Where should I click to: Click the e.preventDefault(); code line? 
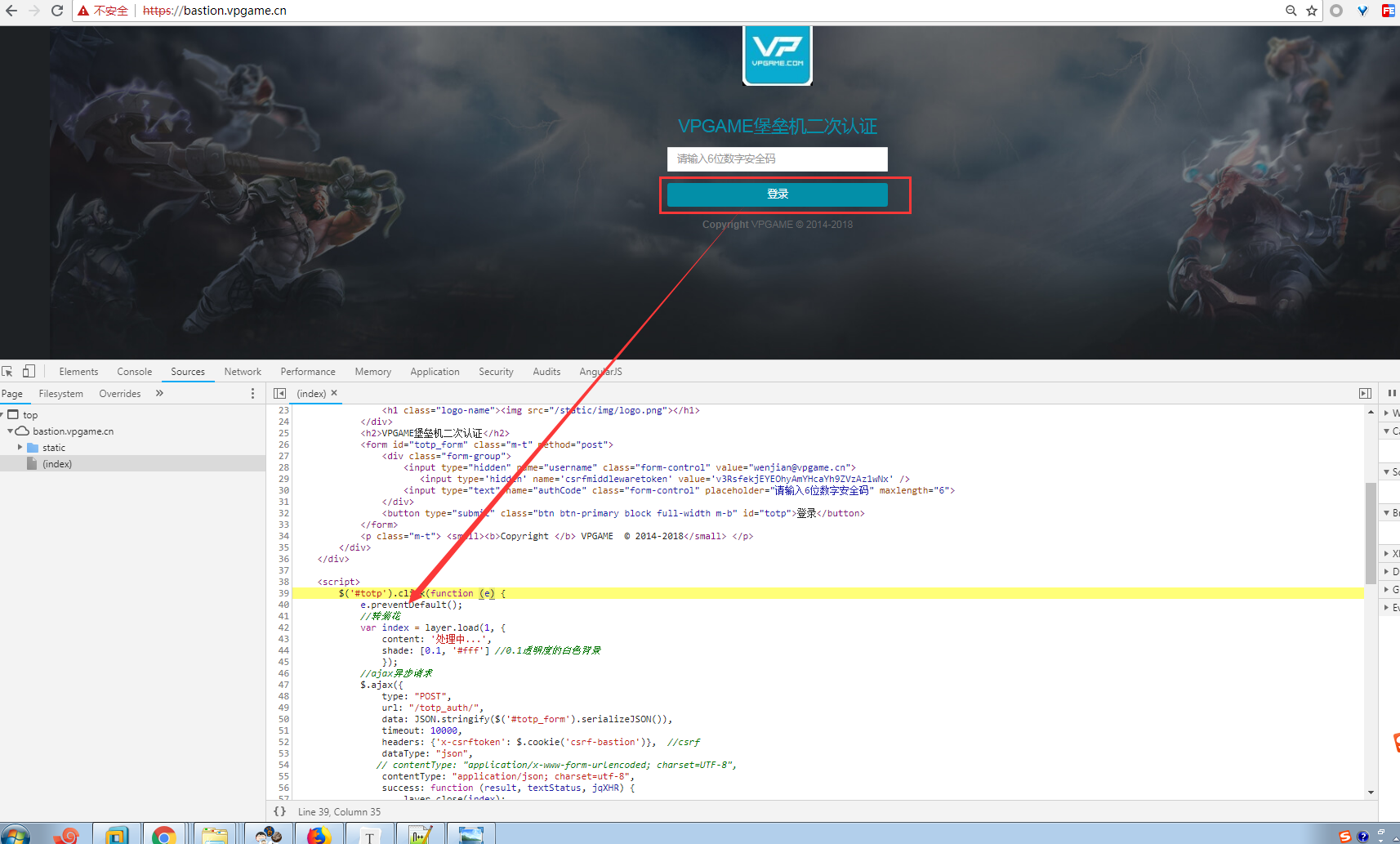[411, 605]
